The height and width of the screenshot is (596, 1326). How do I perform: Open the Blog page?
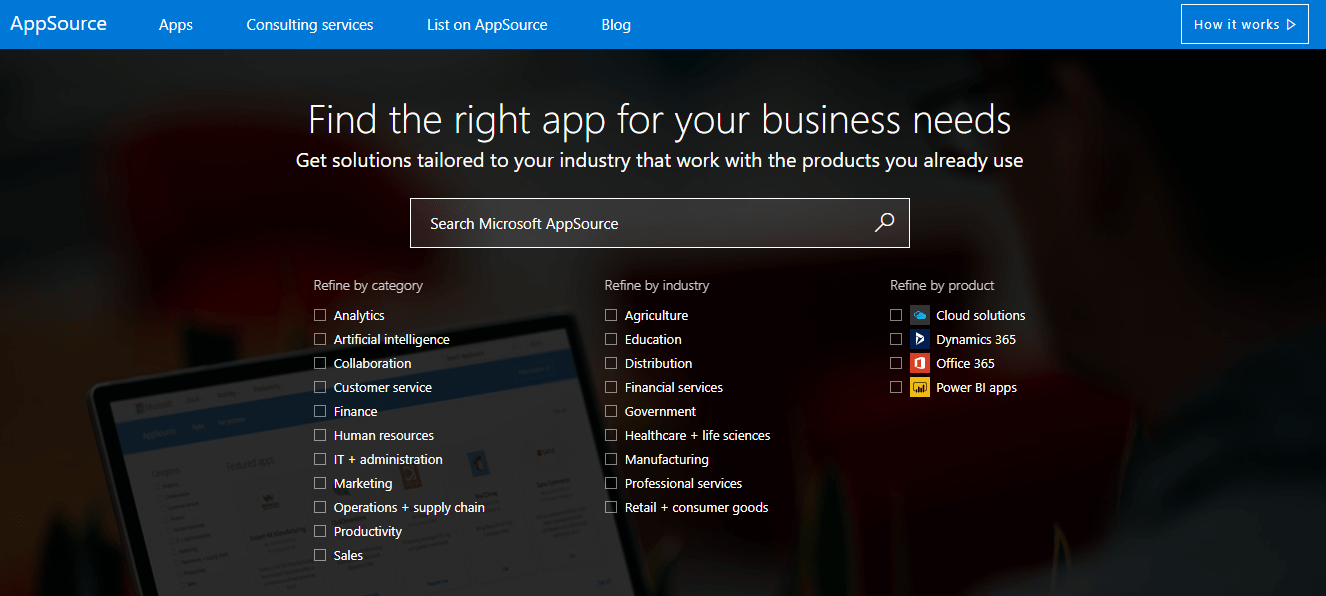coord(615,24)
